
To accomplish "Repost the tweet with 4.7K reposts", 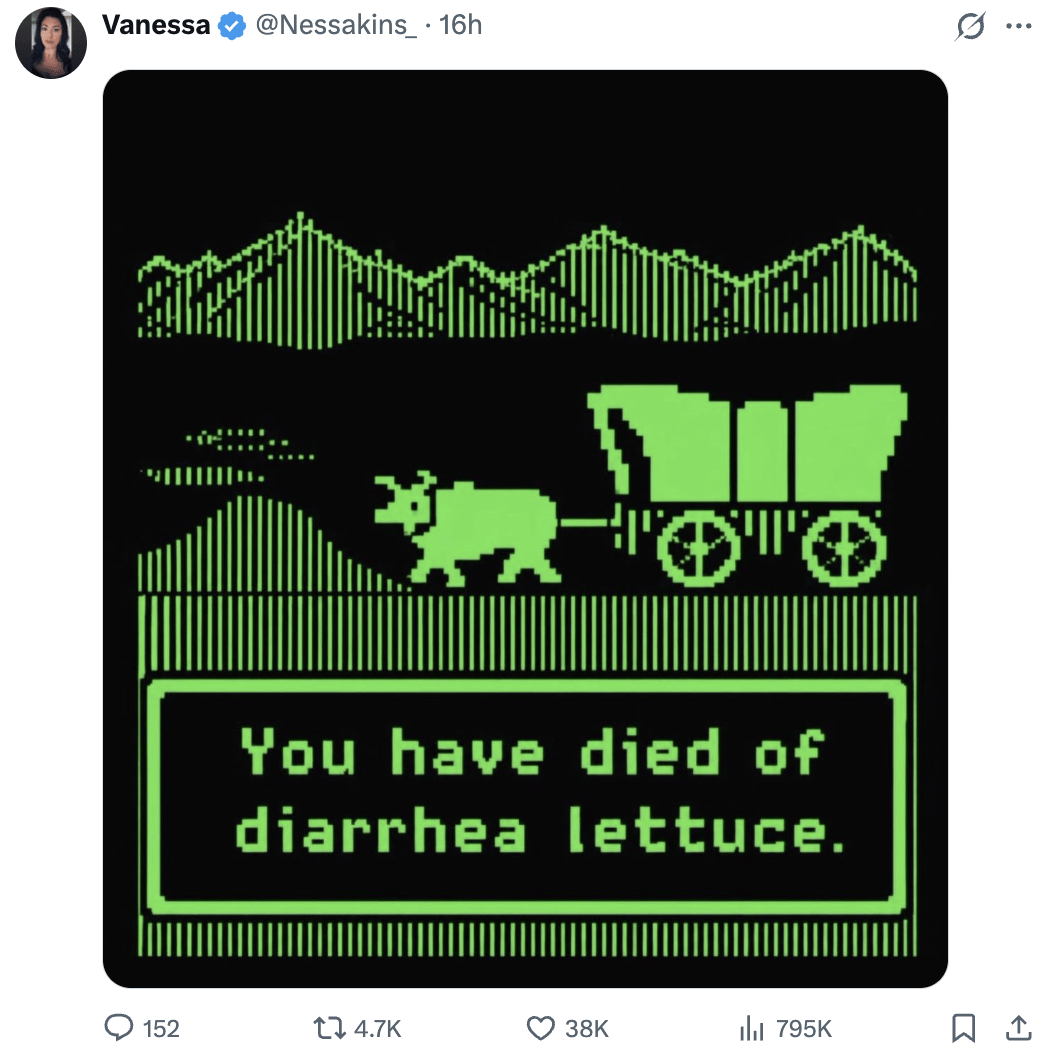I will [329, 1028].
